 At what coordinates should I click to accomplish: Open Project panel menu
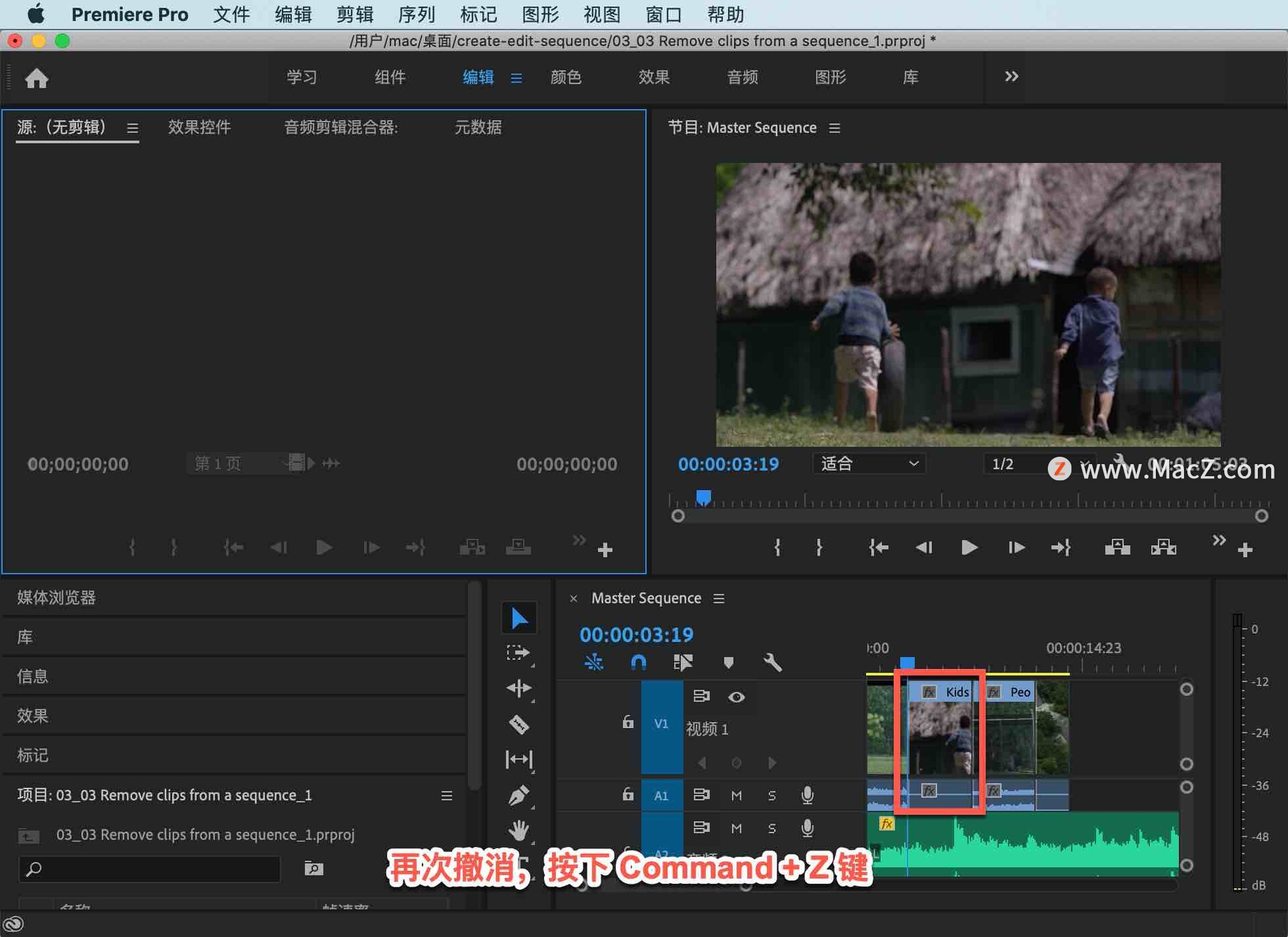[446, 795]
